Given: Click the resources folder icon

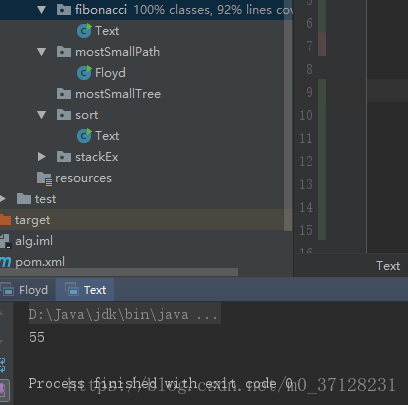Looking at the screenshot, I should pos(44,179).
